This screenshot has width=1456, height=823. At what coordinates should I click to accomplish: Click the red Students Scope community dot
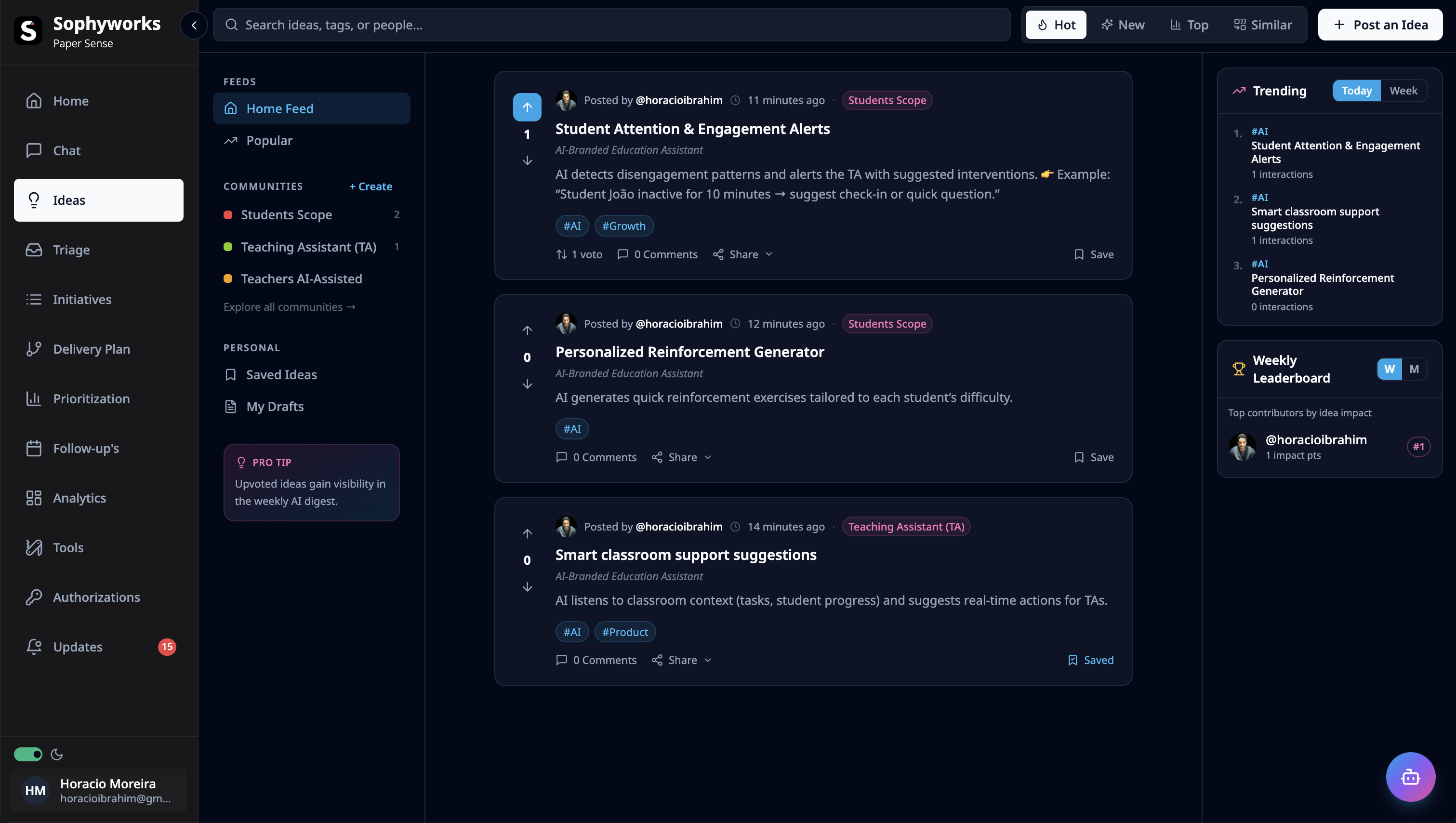coord(228,215)
